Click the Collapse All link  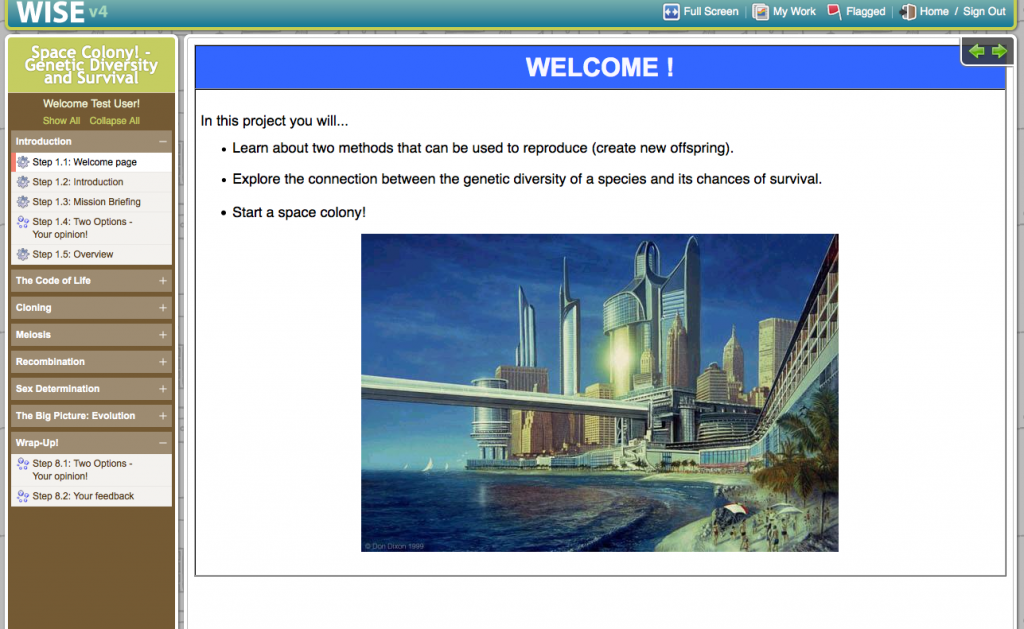pyautogui.click(x=114, y=121)
